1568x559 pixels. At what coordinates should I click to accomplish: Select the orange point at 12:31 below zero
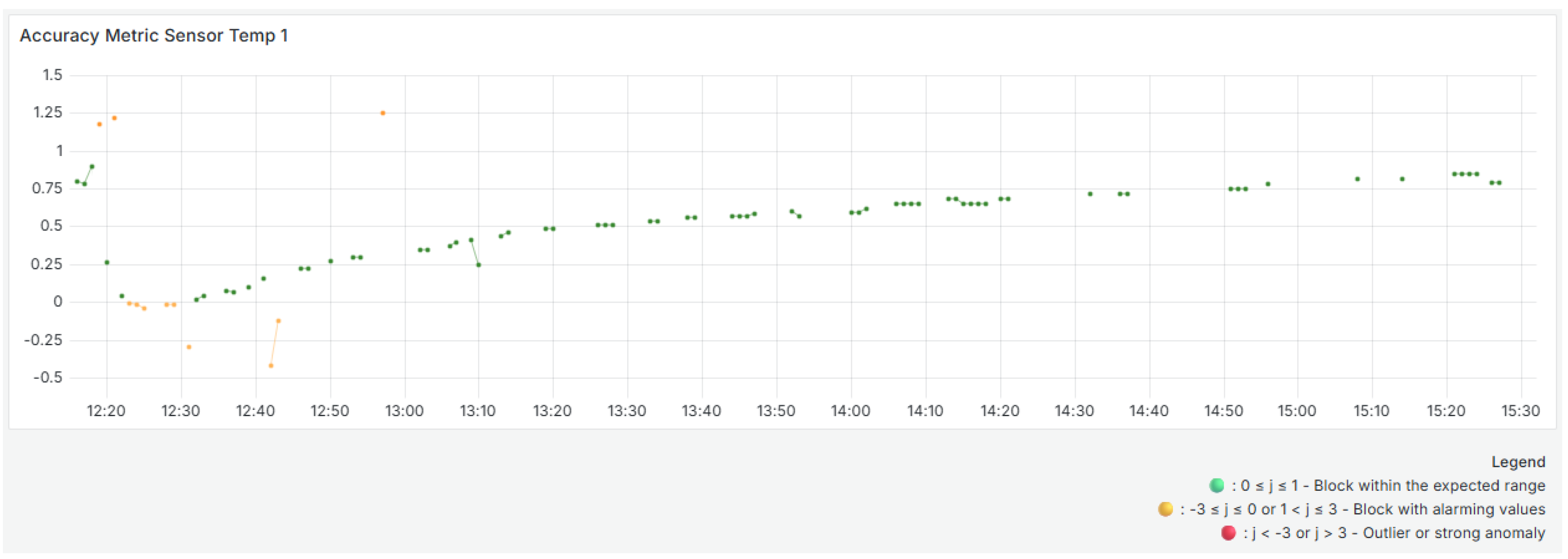pos(189,347)
